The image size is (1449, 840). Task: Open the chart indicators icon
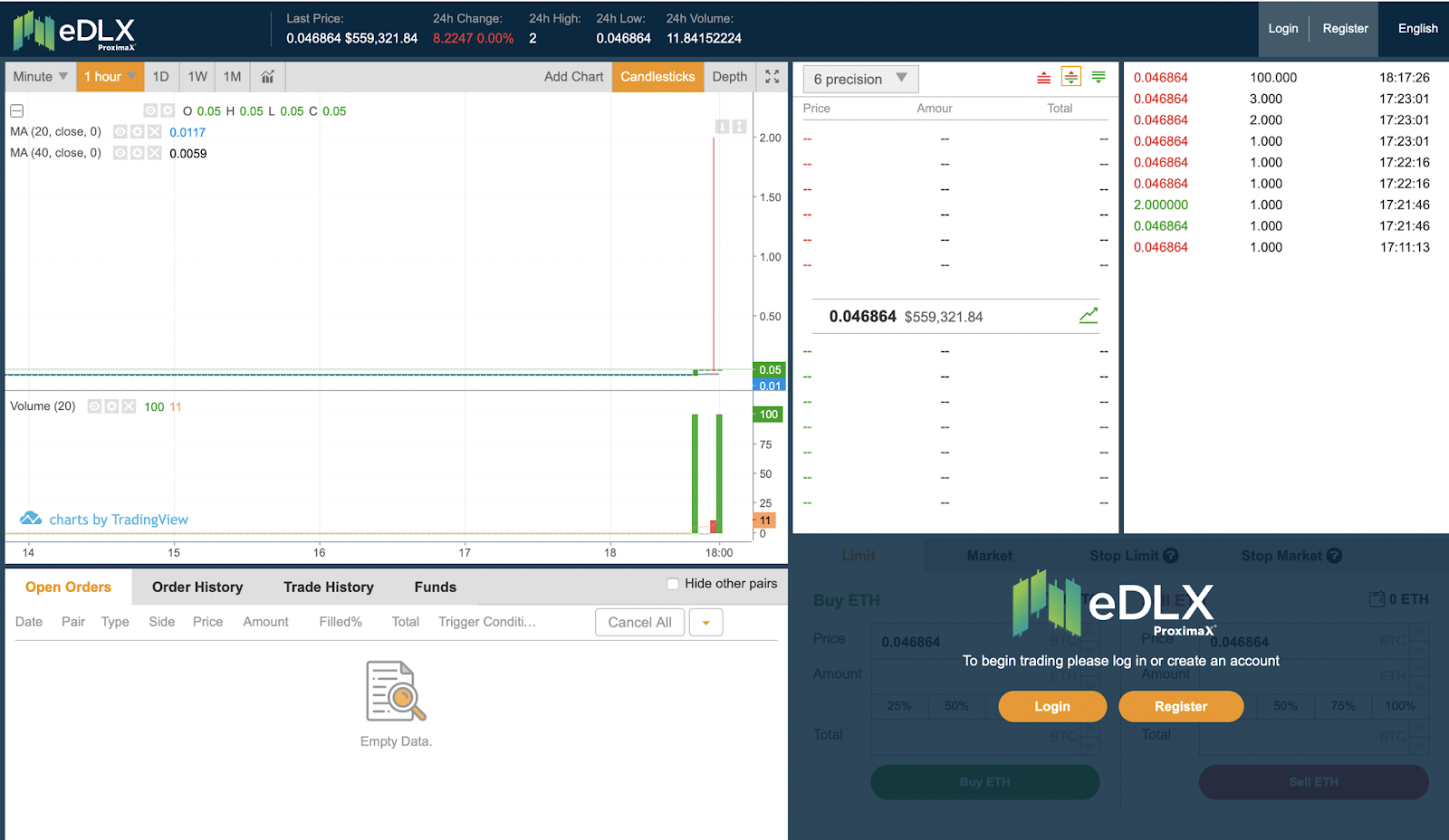tap(267, 77)
